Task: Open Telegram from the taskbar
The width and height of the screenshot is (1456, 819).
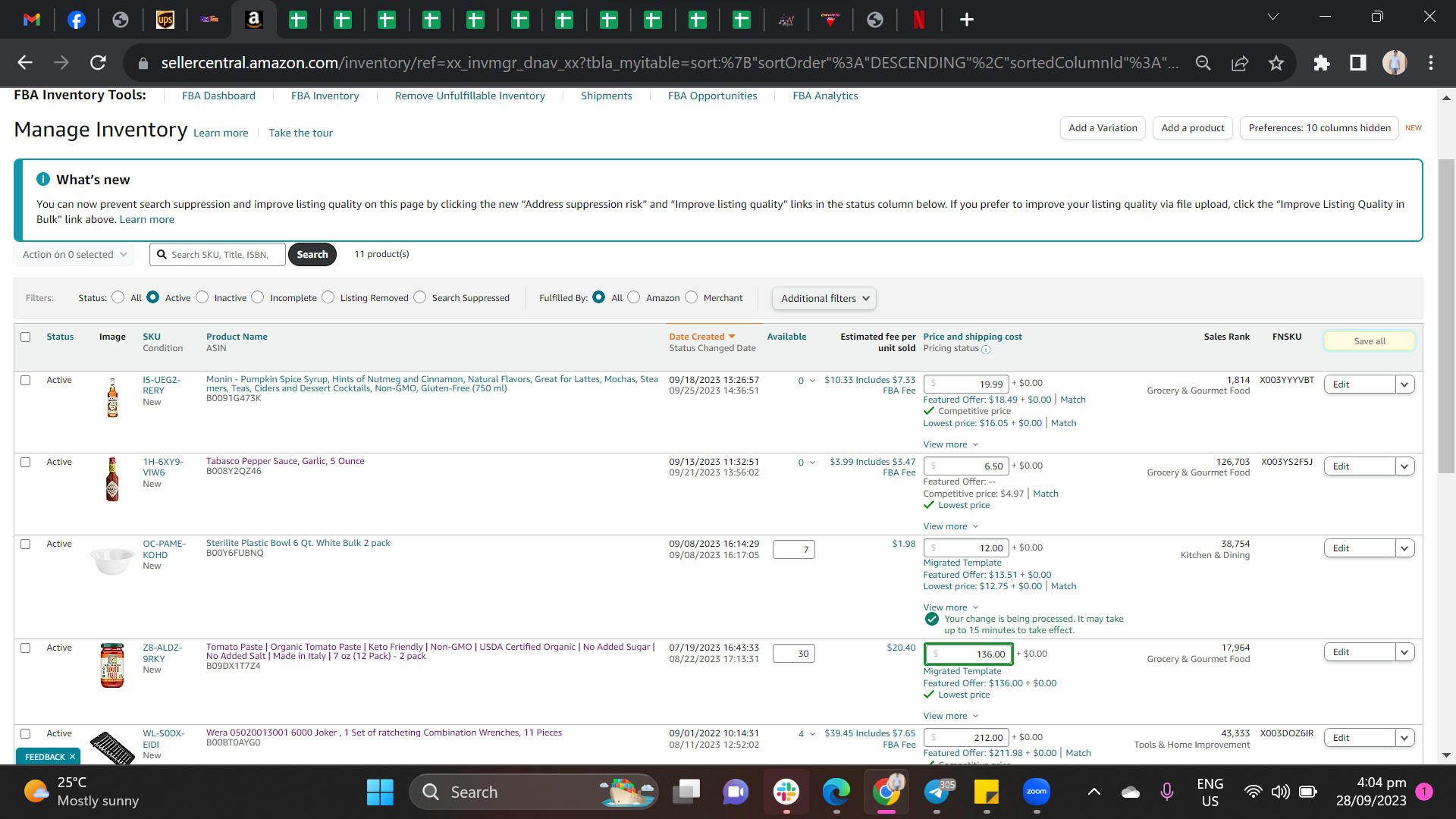Action: click(x=937, y=792)
